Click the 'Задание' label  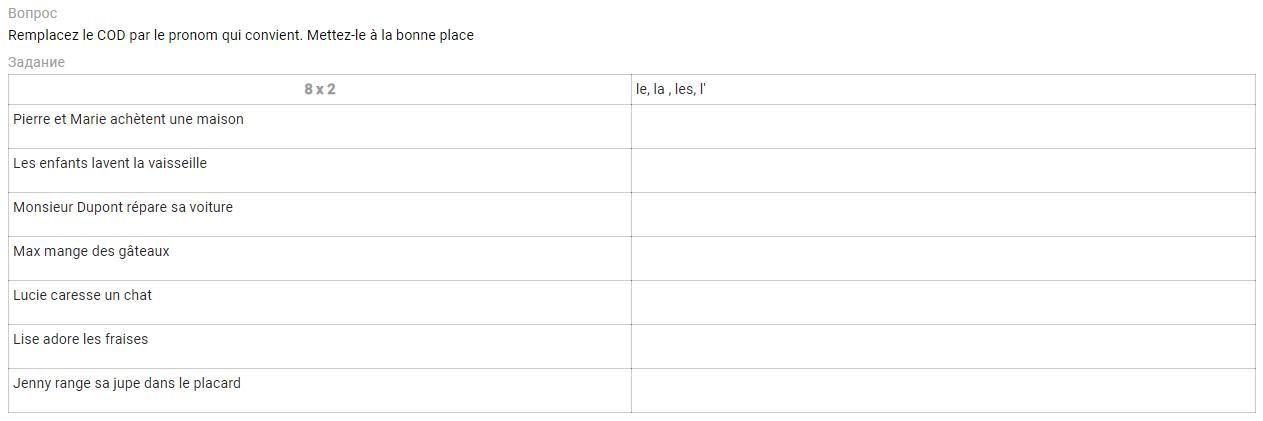(x=36, y=62)
